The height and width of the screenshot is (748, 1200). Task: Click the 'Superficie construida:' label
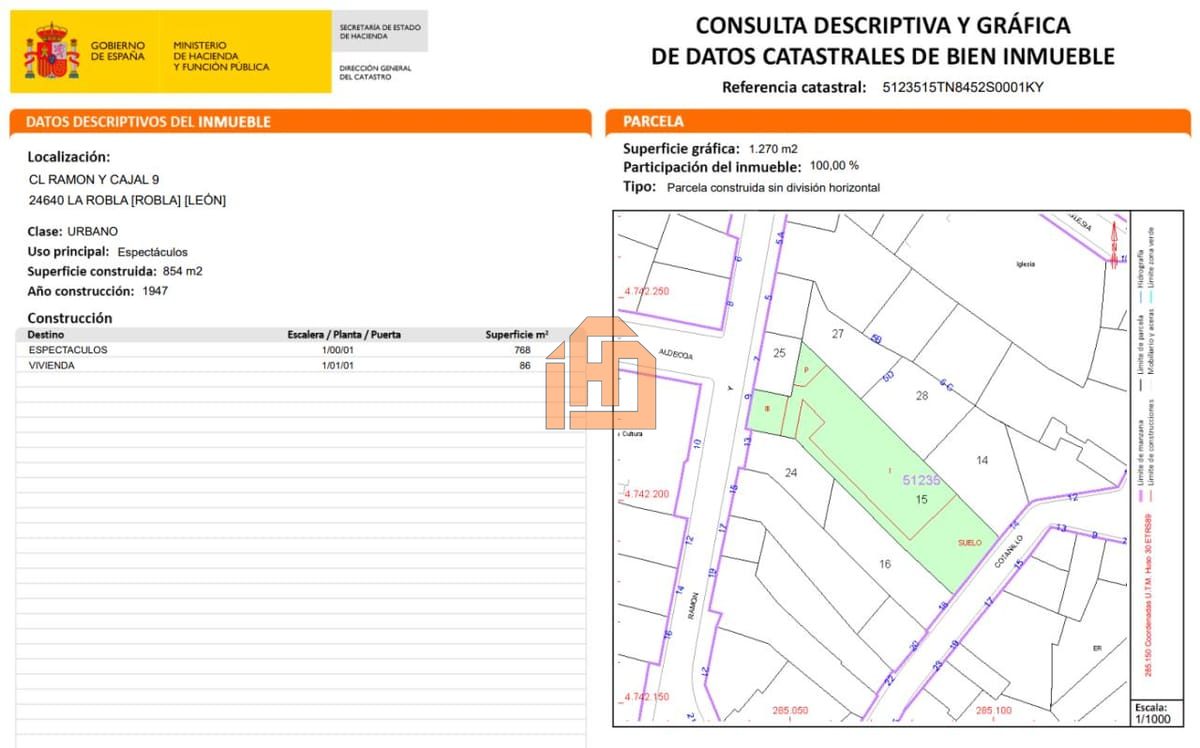[92, 271]
